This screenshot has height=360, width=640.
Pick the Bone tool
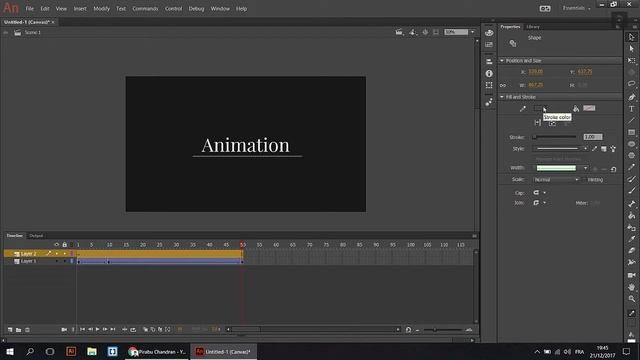631,204
